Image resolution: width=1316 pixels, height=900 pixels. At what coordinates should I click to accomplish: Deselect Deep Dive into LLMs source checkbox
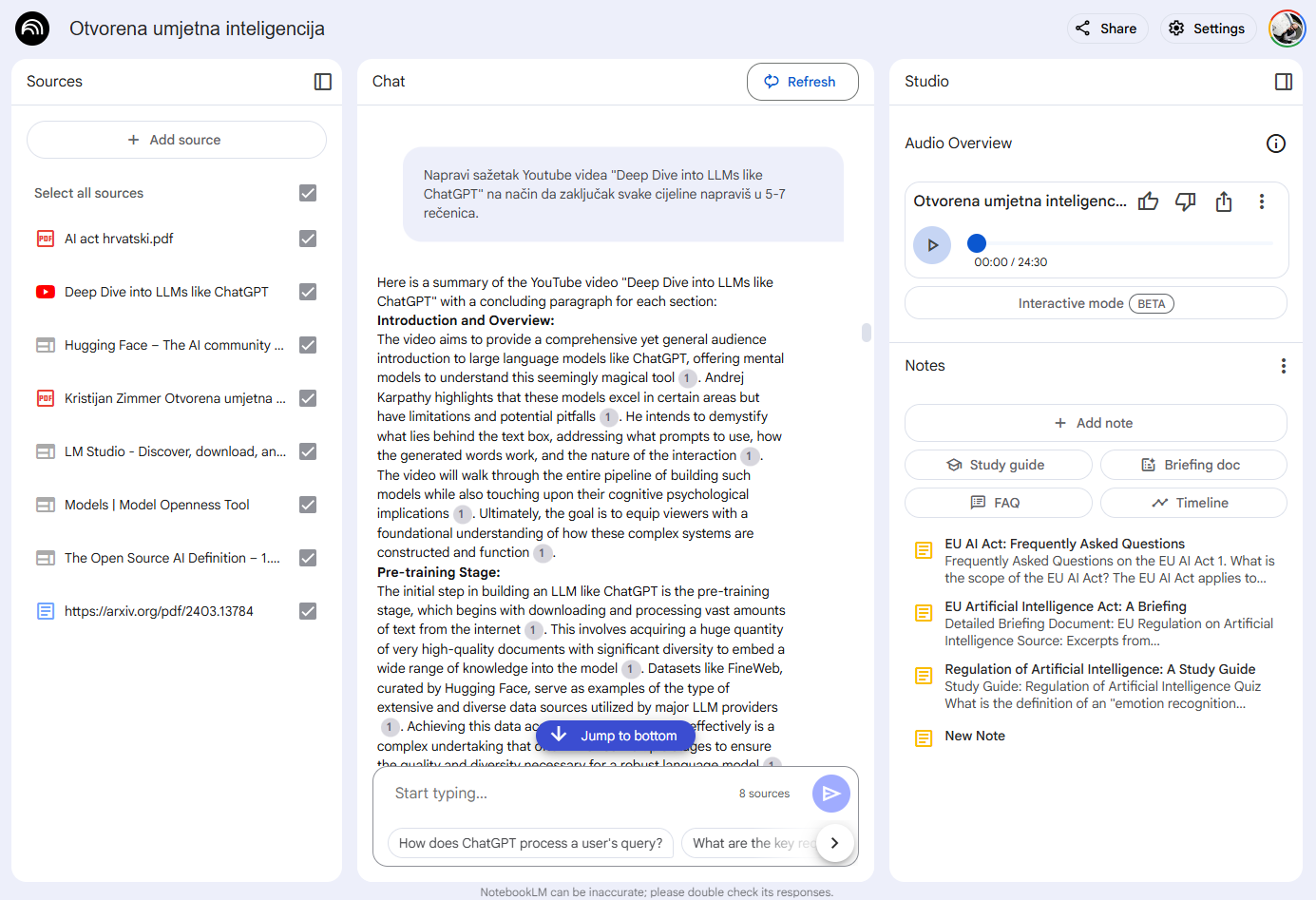coord(308,292)
